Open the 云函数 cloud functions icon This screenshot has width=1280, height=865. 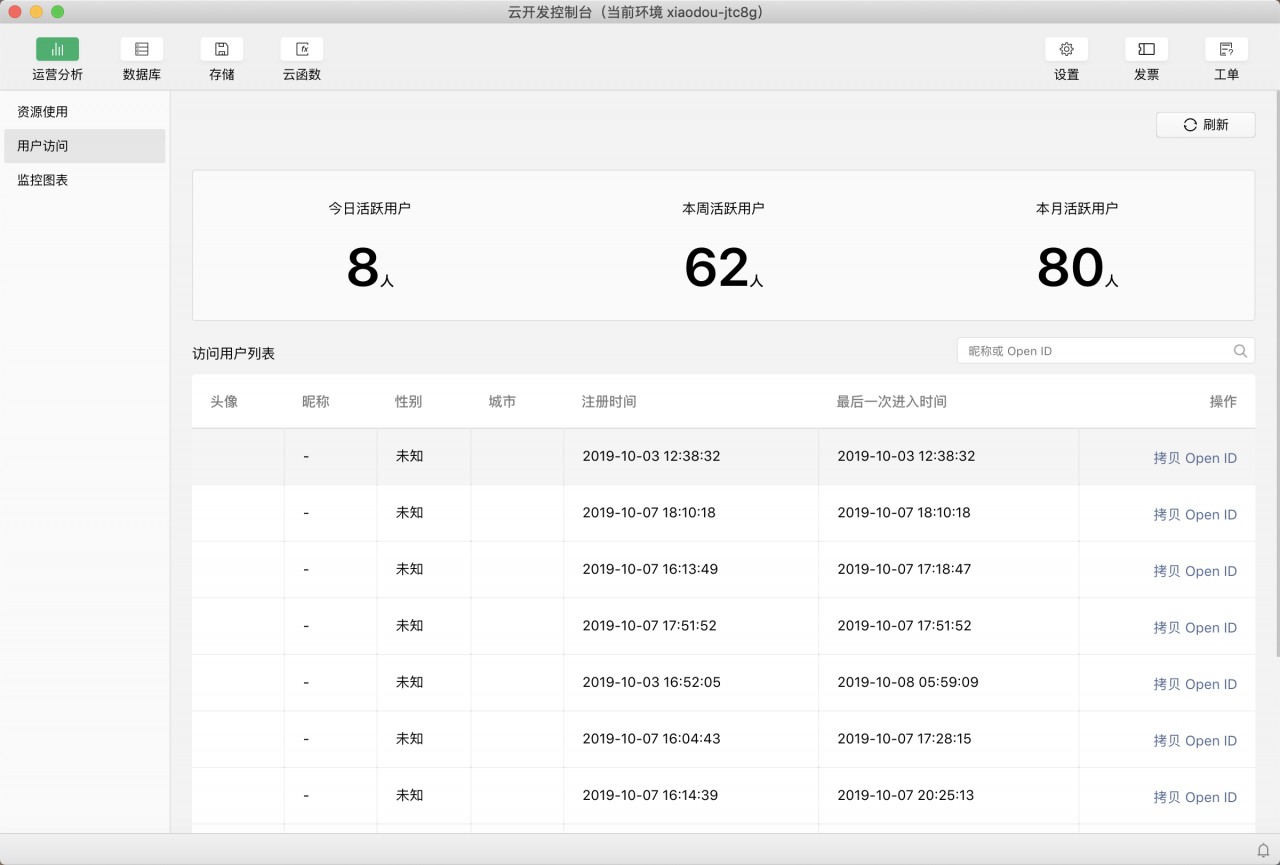(x=301, y=50)
